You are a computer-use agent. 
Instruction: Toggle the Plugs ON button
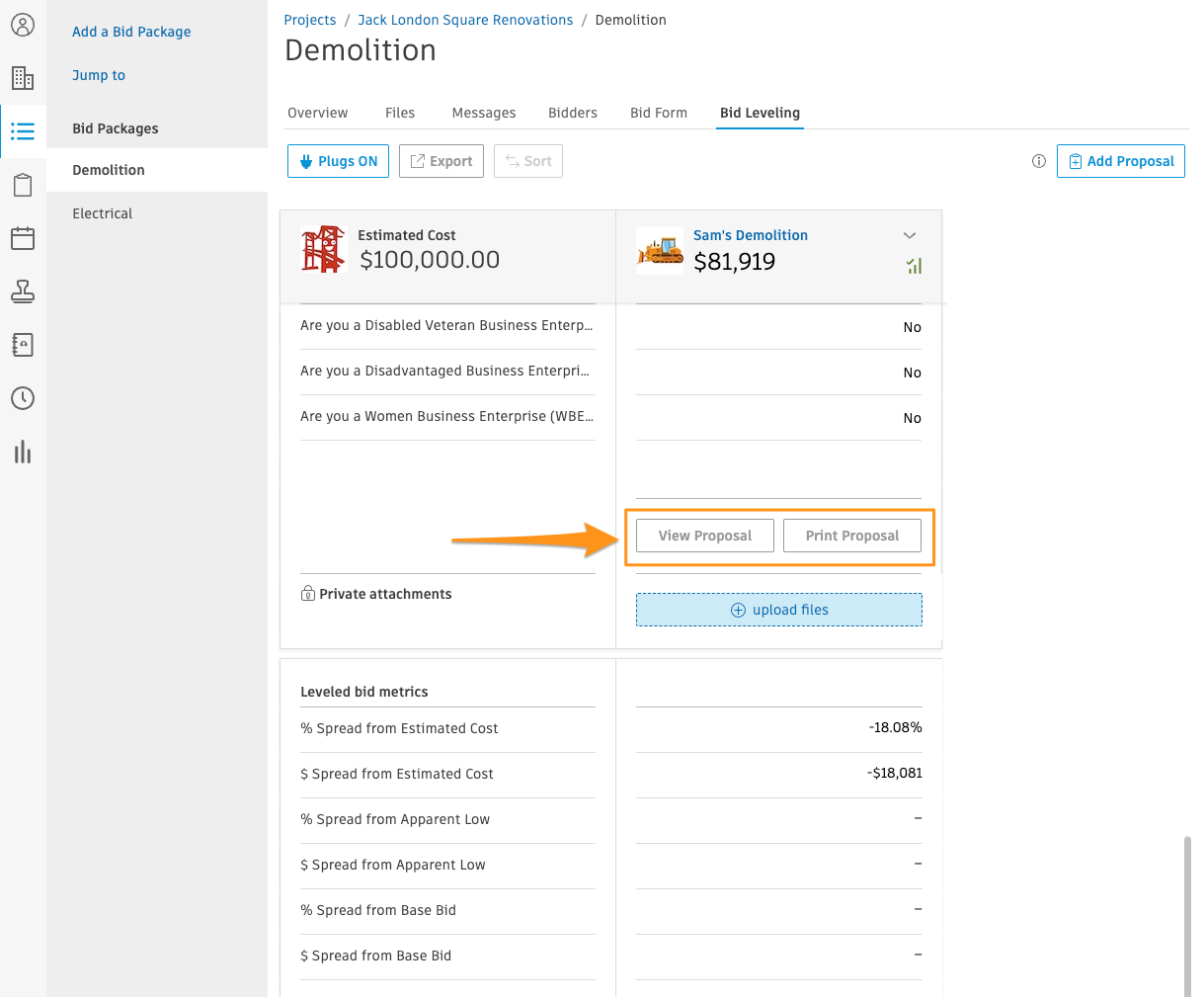(338, 161)
